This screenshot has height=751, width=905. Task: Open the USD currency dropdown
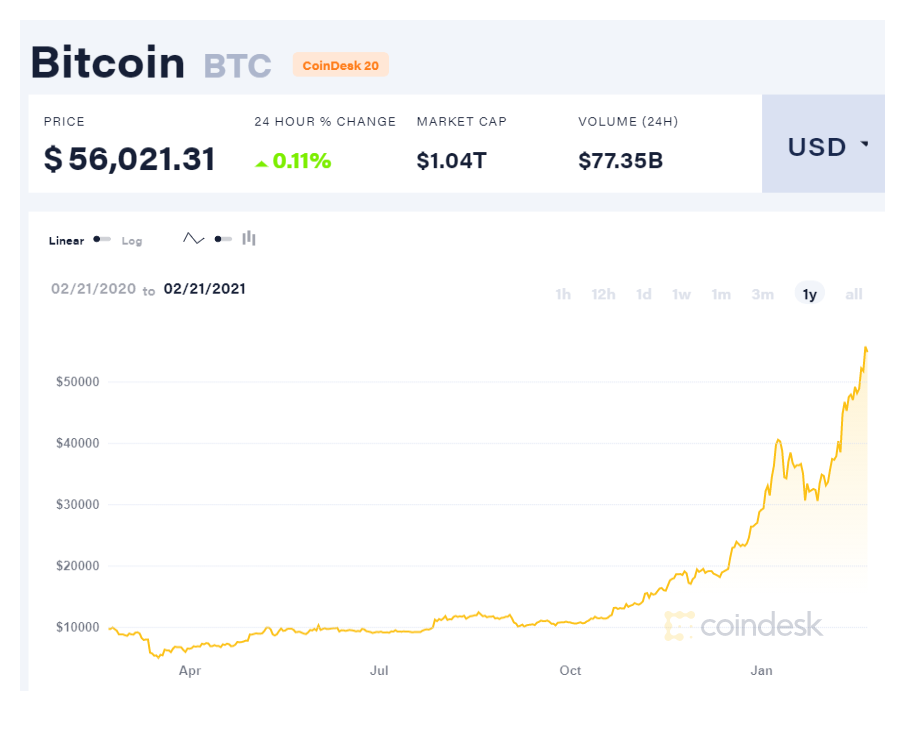click(x=822, y=146)
